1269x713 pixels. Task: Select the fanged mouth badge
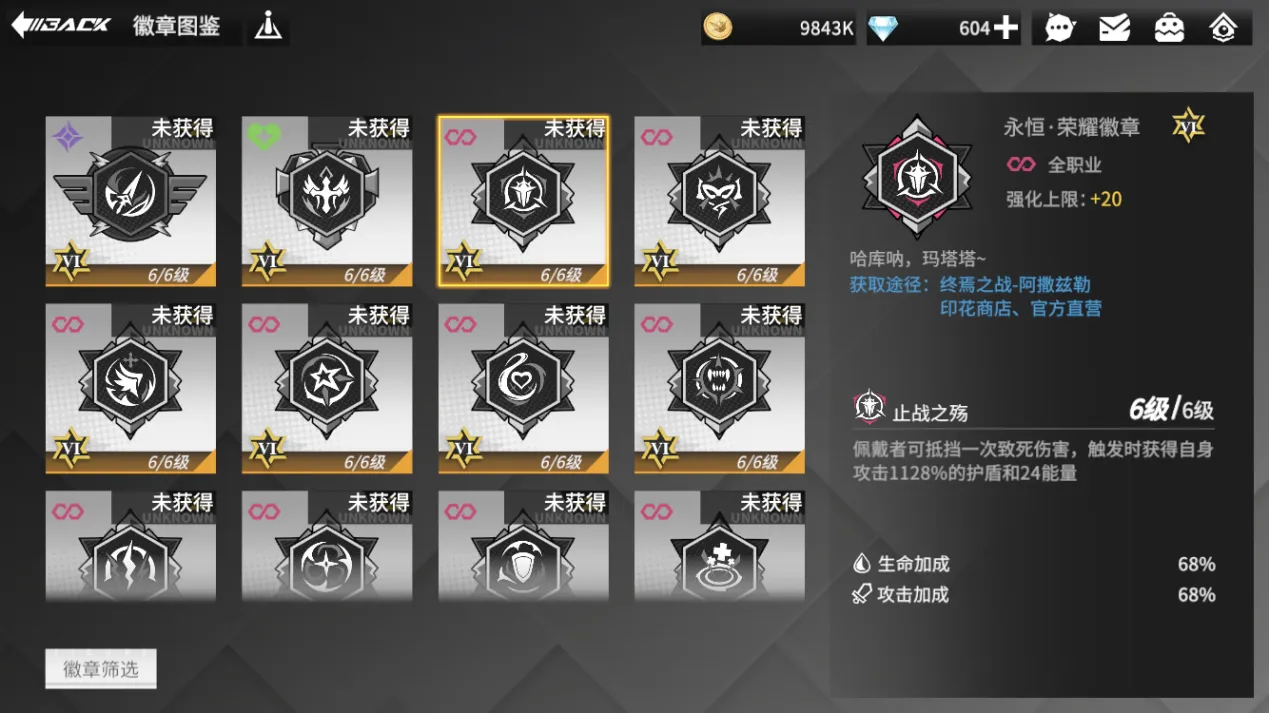(719, 388)
